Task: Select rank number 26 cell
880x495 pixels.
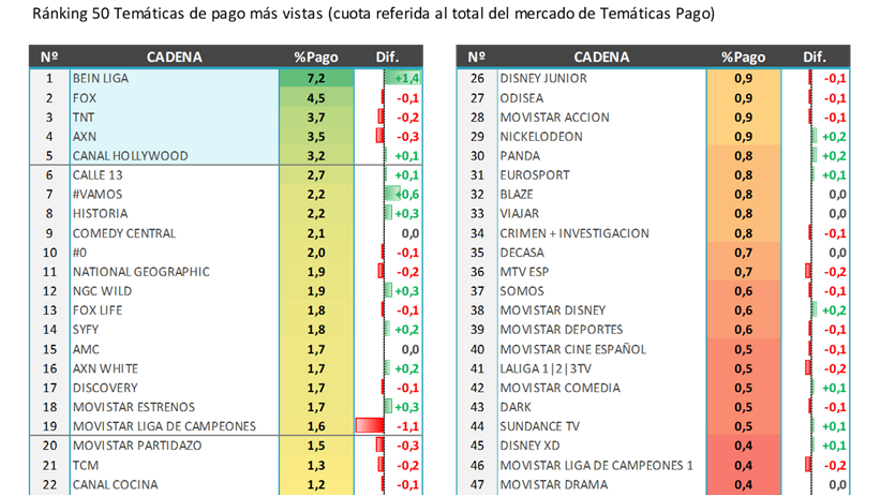Action: [477, 78]
